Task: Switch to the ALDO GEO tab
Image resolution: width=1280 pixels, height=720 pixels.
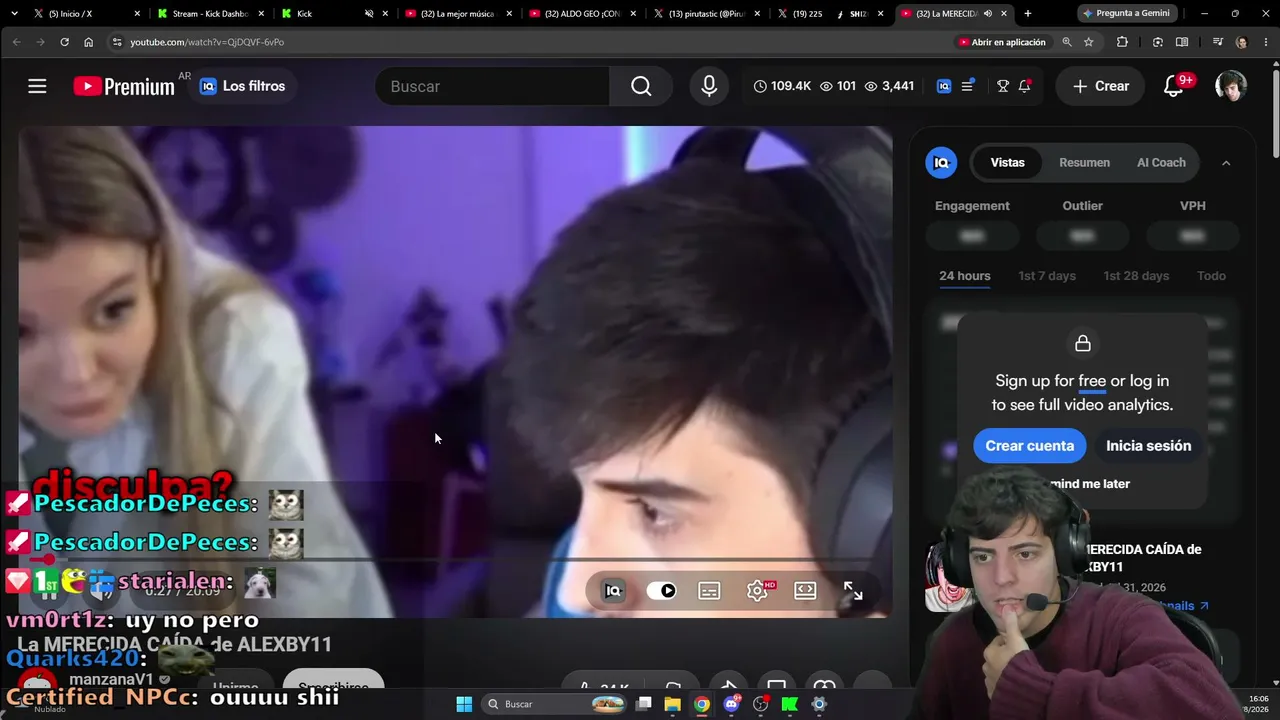Action: (584, 13)
